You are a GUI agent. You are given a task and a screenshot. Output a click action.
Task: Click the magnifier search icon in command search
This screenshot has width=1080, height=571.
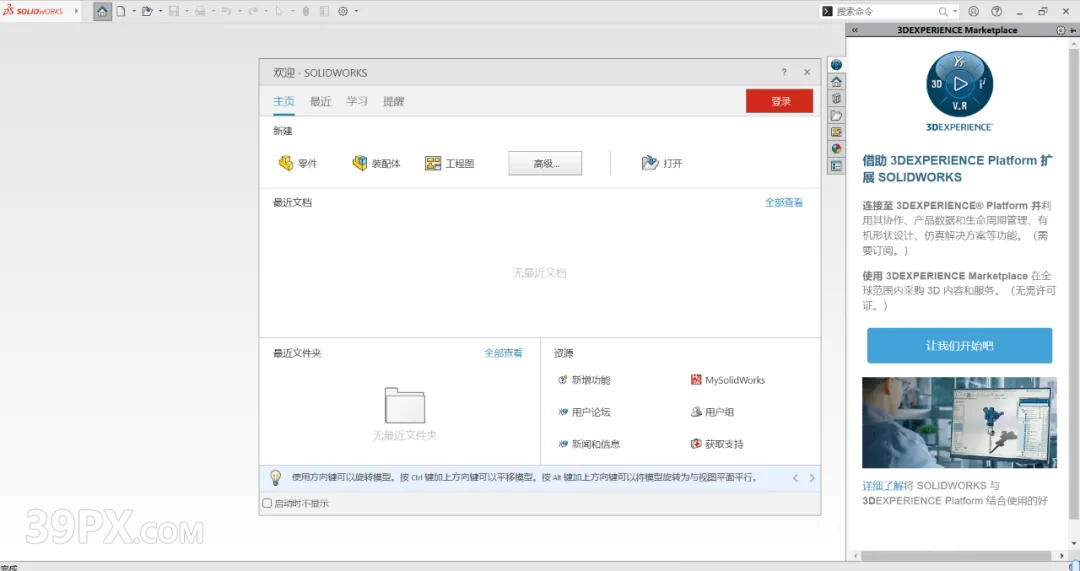tap(943, 11)
